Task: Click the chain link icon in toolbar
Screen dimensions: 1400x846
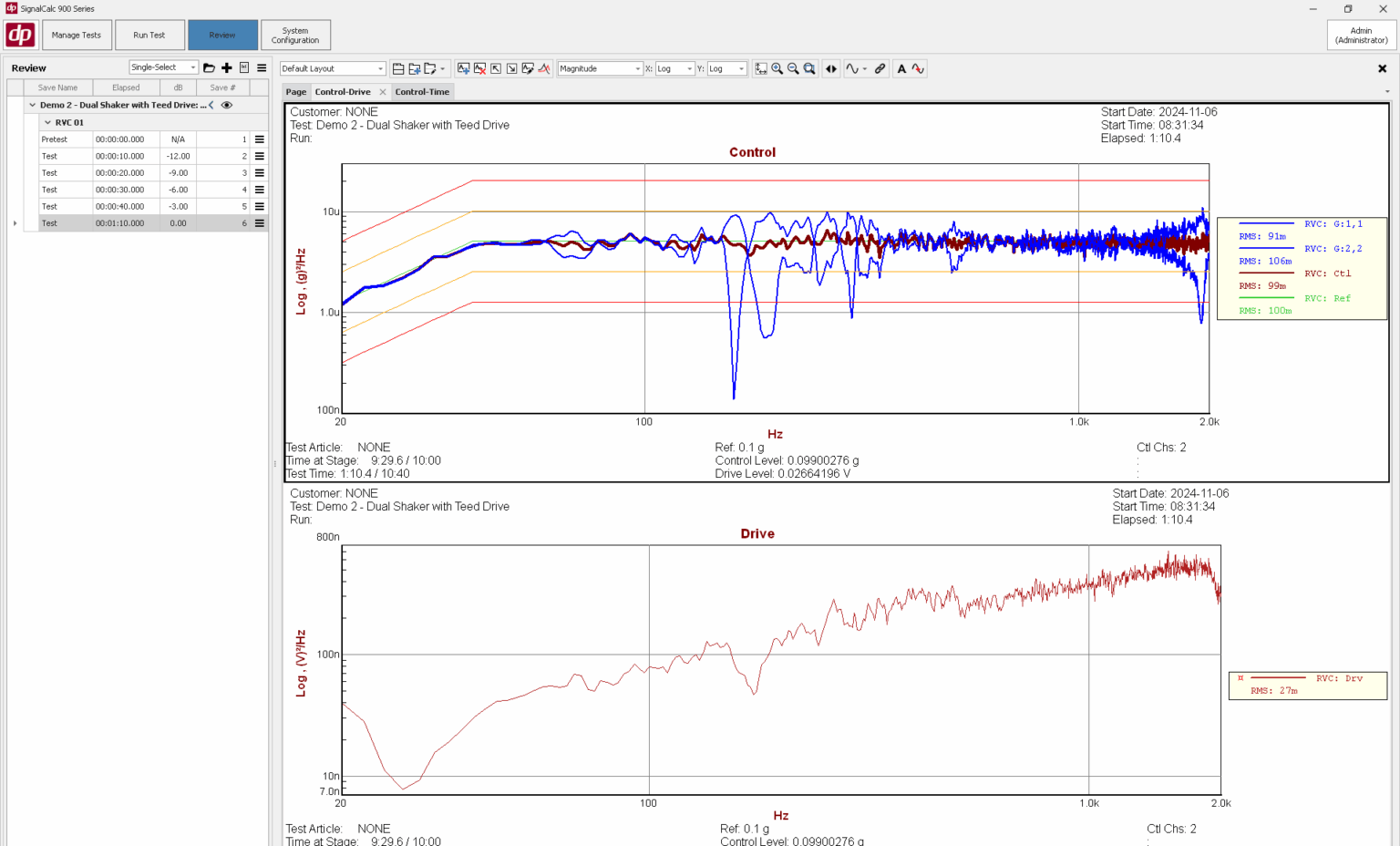Action: click(x=880, y=68)
